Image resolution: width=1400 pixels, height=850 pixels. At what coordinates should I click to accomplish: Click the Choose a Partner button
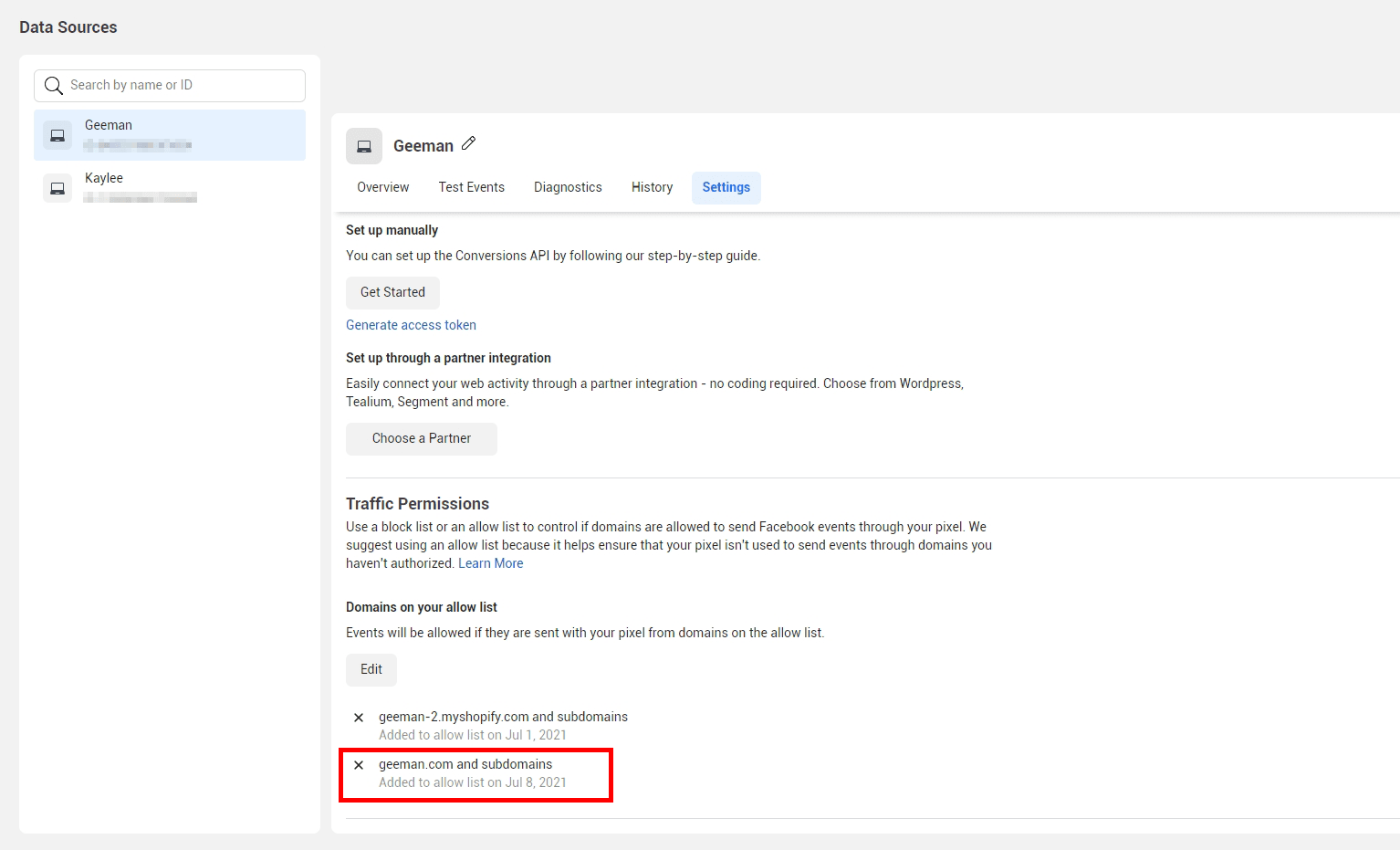421,439
